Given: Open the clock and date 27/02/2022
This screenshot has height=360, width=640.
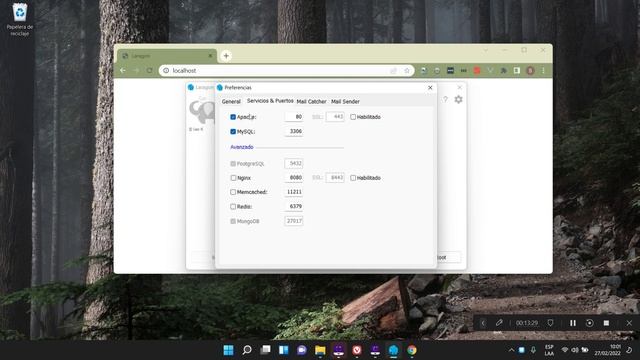Looking at the screenshot, I should tap(607, 350).
